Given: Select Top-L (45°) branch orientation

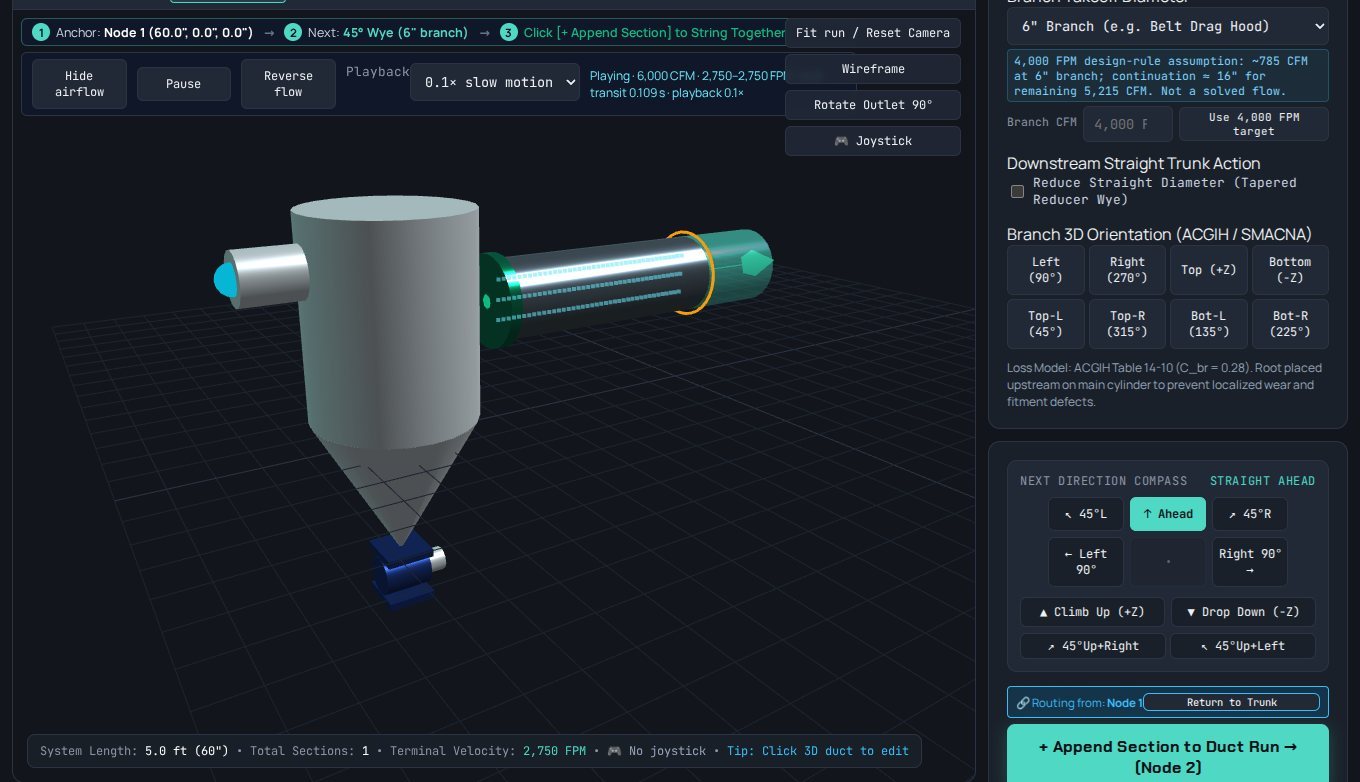Looking at the screenshot, I should click(x=1046, y=324).
